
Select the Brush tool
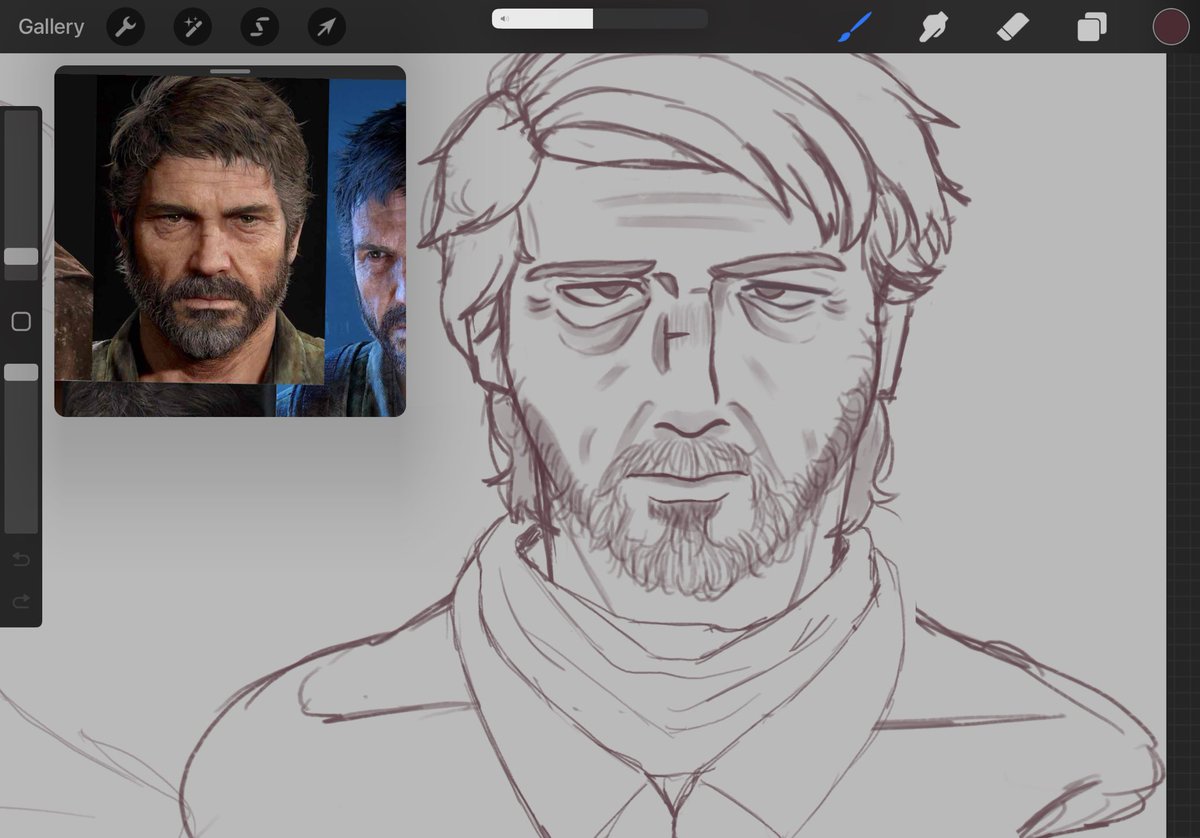coord(855,27)
